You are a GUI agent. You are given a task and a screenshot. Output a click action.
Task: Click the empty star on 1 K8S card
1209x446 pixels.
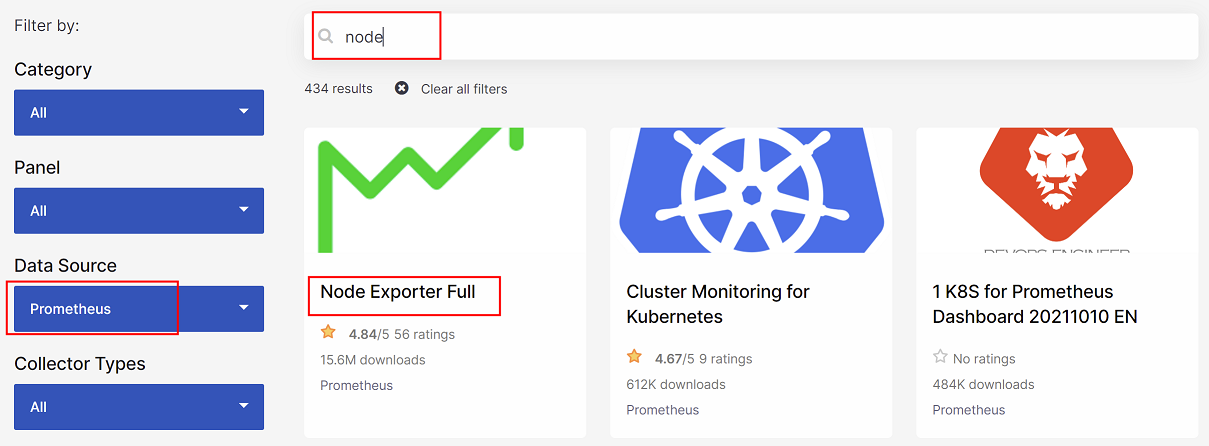click(x=940, y=357)
